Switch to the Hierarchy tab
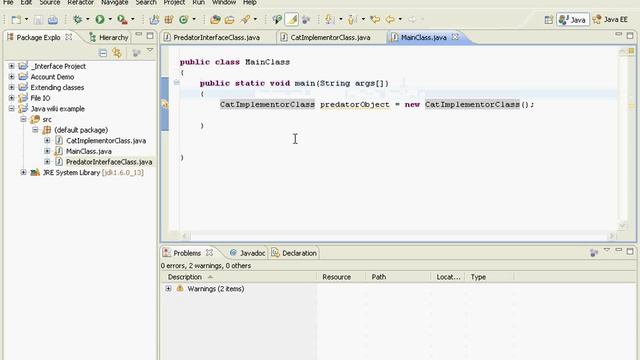Screen dimensions: 640x360 109,37
